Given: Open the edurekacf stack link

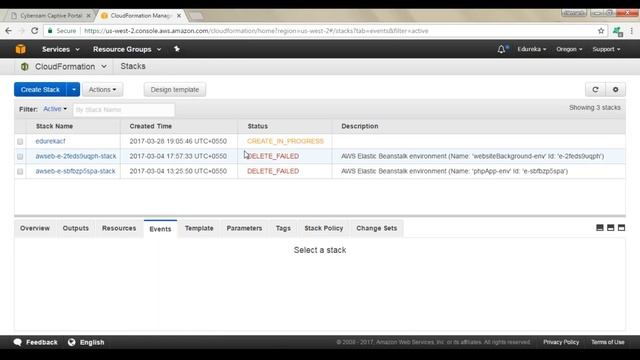Looking at the screenshot, I should click(50, 141).
